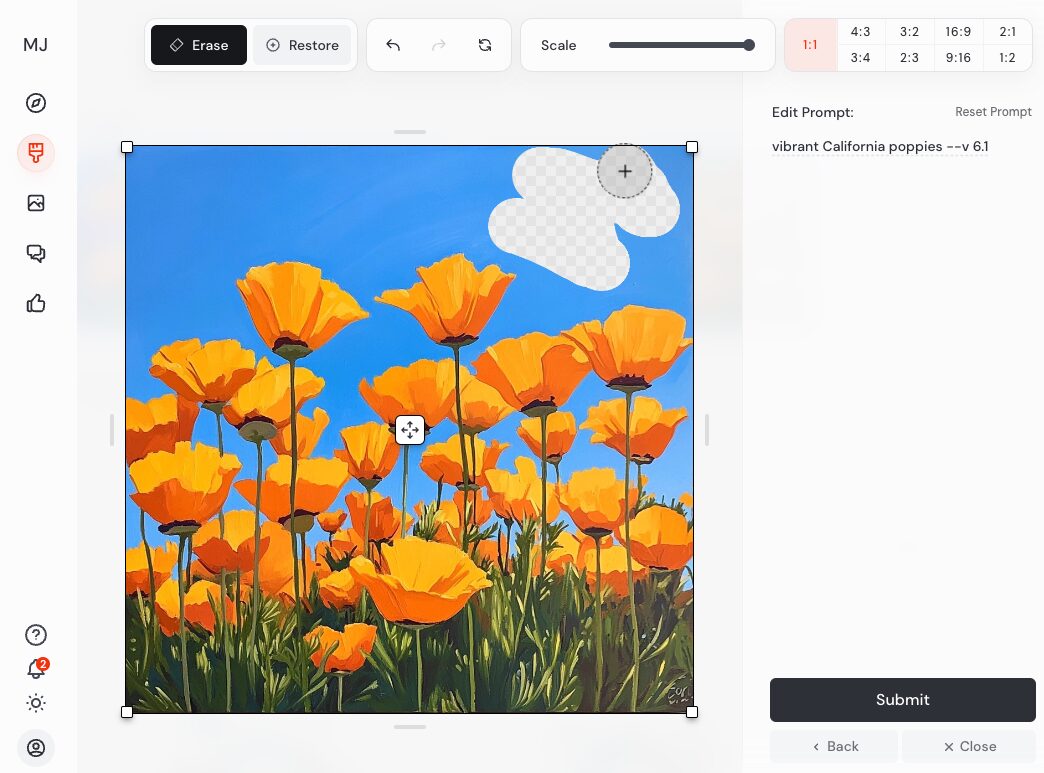Click into the Edit Prompt text field
The image size is (1044, 773).
[x=880, y=147]
